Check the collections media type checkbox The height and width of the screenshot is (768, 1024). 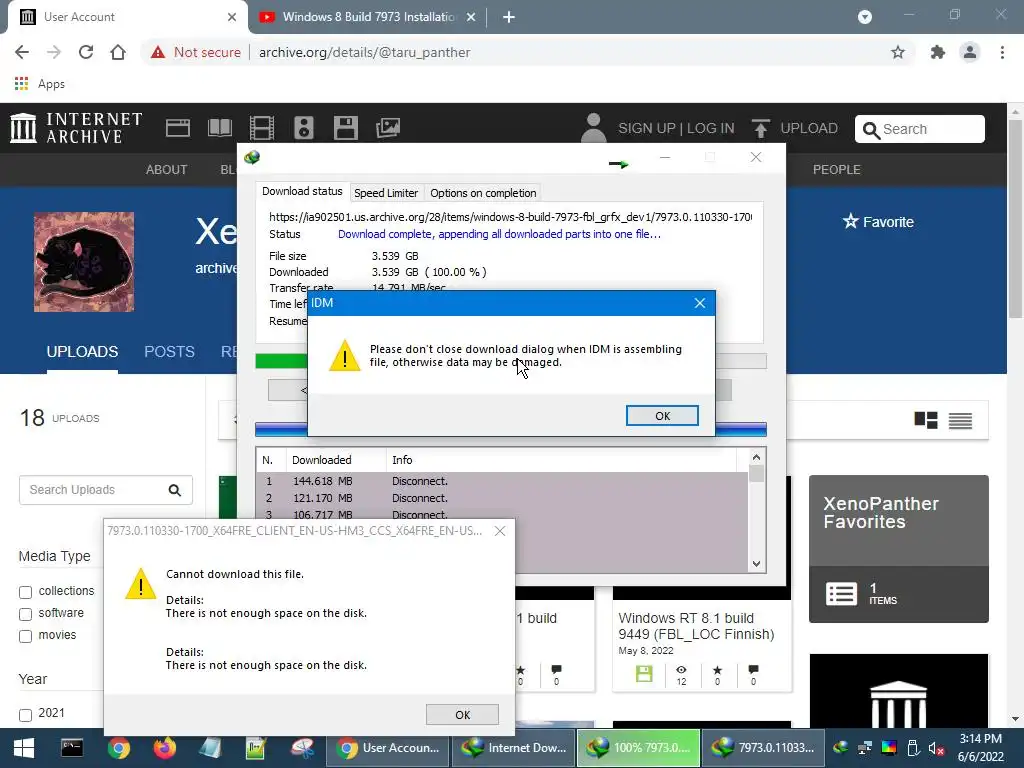pyautogui.click(x=25, y=592)
